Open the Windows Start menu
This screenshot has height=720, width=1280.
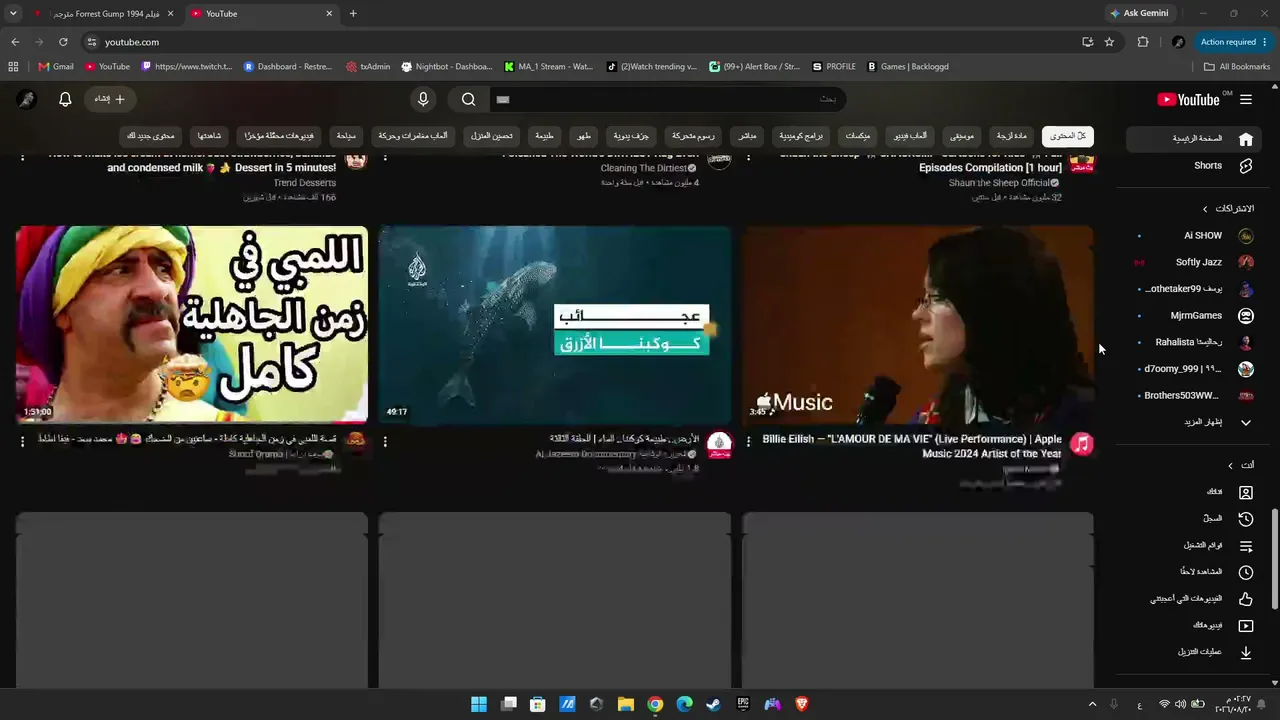tap(479, 704)
